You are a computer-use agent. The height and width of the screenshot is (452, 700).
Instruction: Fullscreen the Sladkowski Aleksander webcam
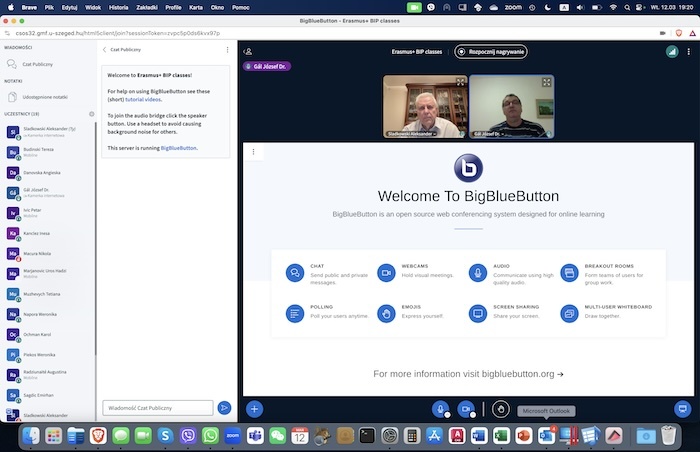460,82
